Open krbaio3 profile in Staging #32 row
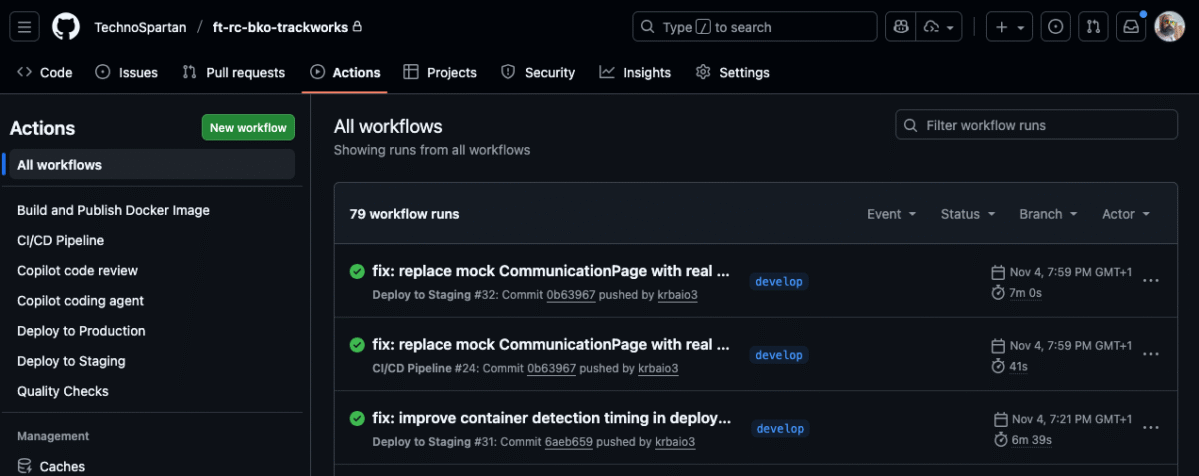1199x476 pixels. coord(677,295)
